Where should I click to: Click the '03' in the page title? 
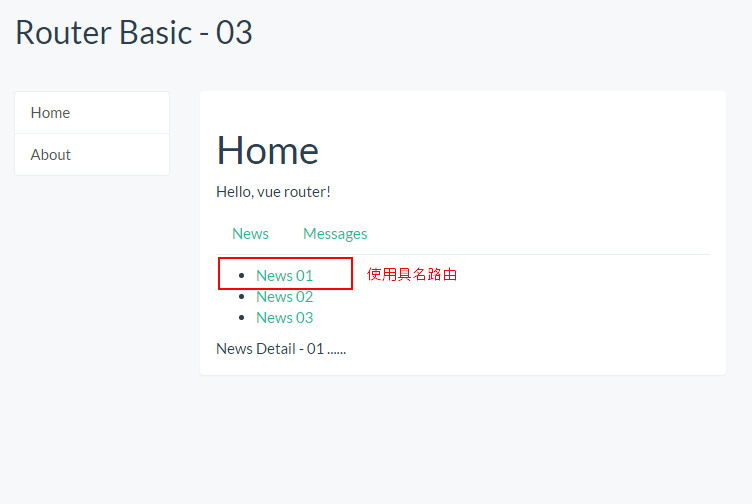click(234, 33)
